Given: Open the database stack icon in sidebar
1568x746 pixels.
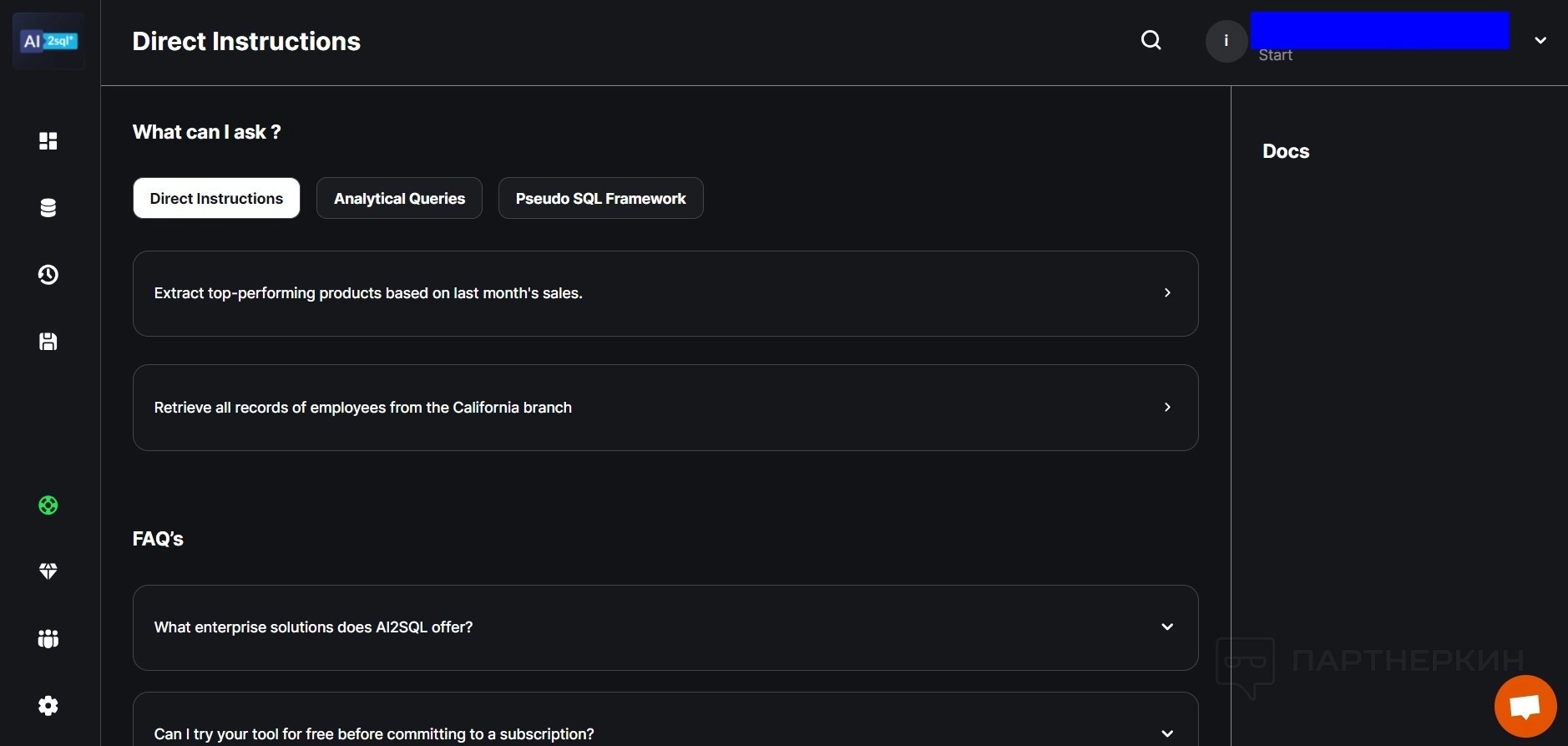Looking at the screenshot, I should [x=48, y=208].
